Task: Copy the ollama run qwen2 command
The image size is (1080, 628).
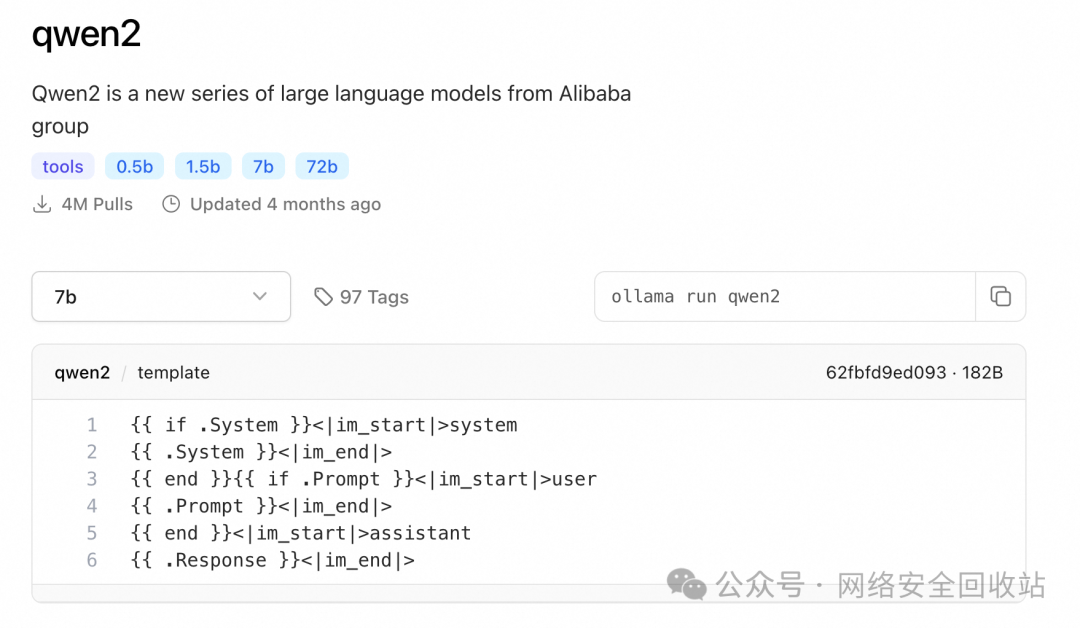Action: pyautogui.click(x=1000, y=296)
